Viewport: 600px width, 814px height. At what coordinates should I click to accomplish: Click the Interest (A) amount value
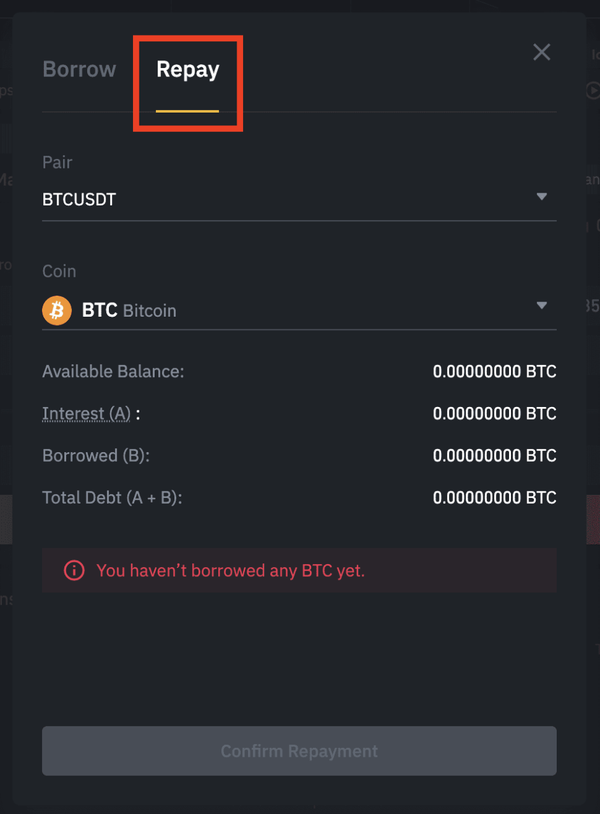tap(494, 413)
